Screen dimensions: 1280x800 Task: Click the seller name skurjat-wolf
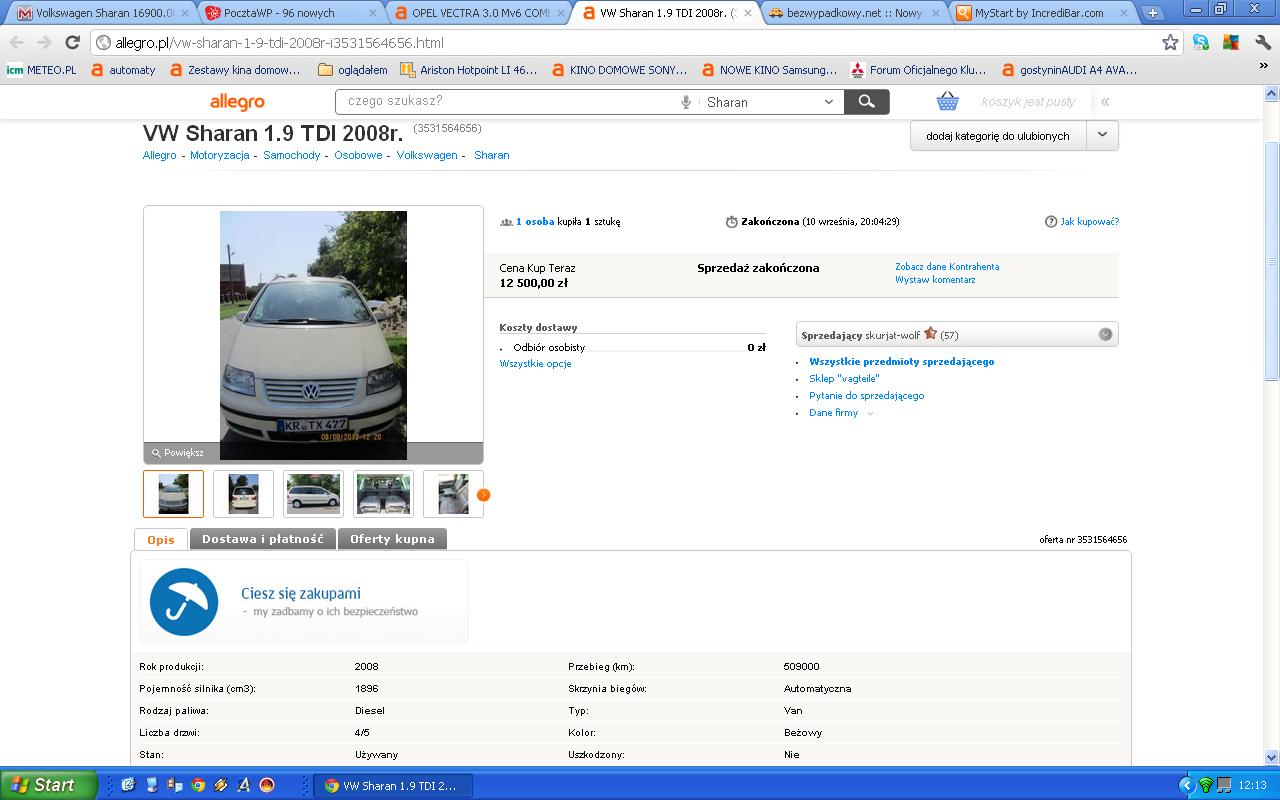pos(893,335)
